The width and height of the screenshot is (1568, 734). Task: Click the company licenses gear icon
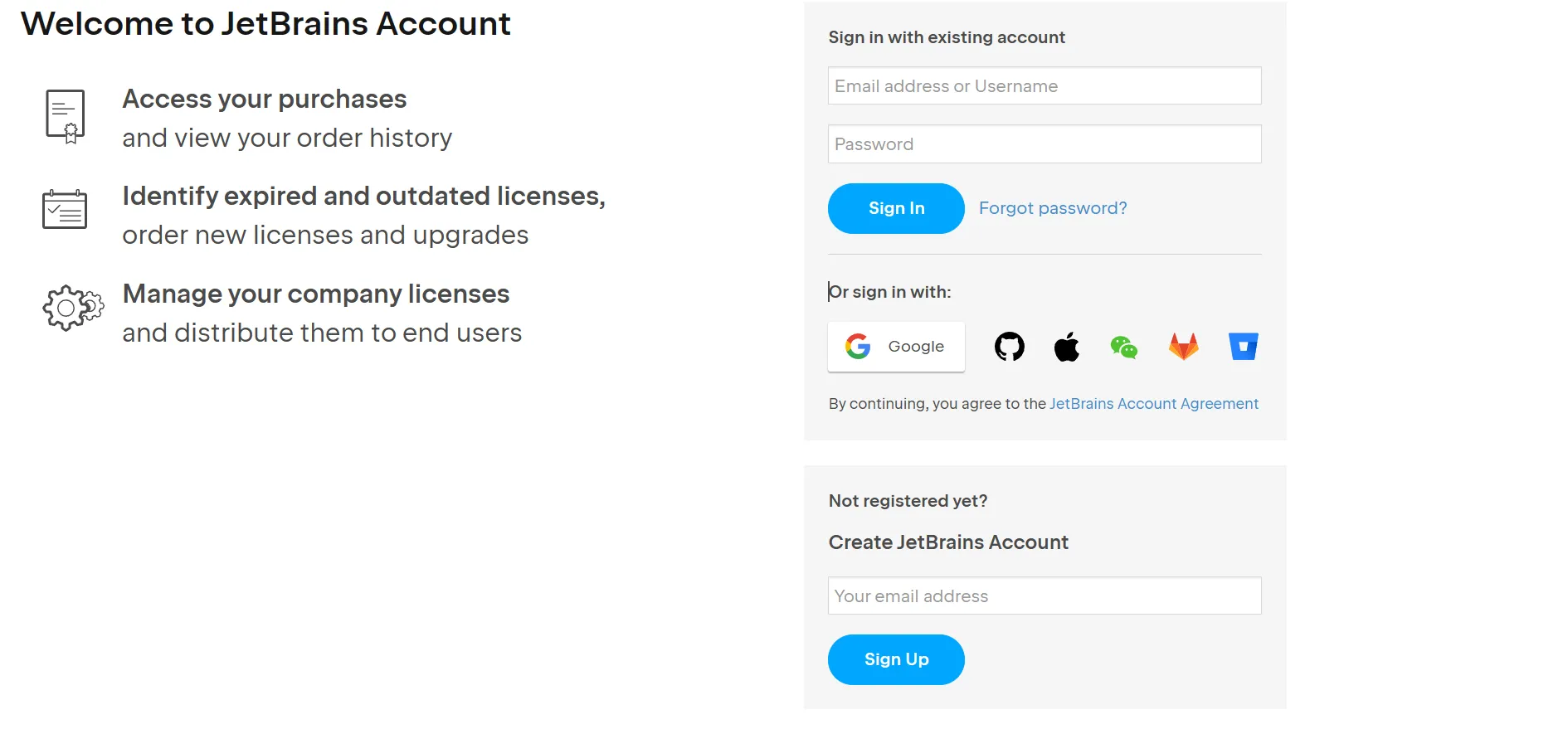[73, 309]
